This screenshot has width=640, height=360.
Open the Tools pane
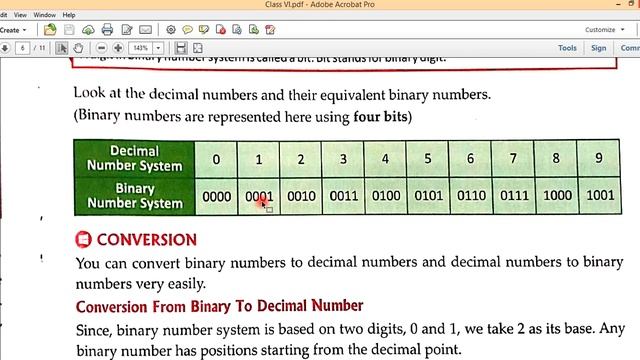coord(567,48)
